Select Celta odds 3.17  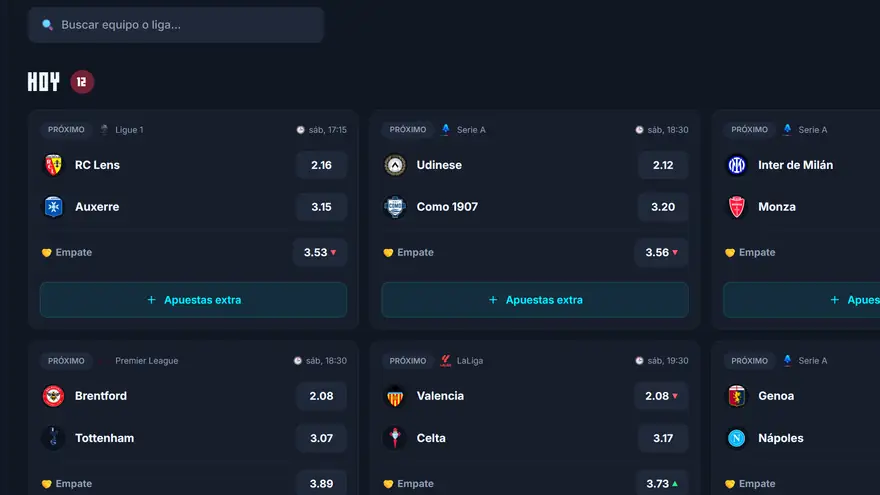point(663,438)
